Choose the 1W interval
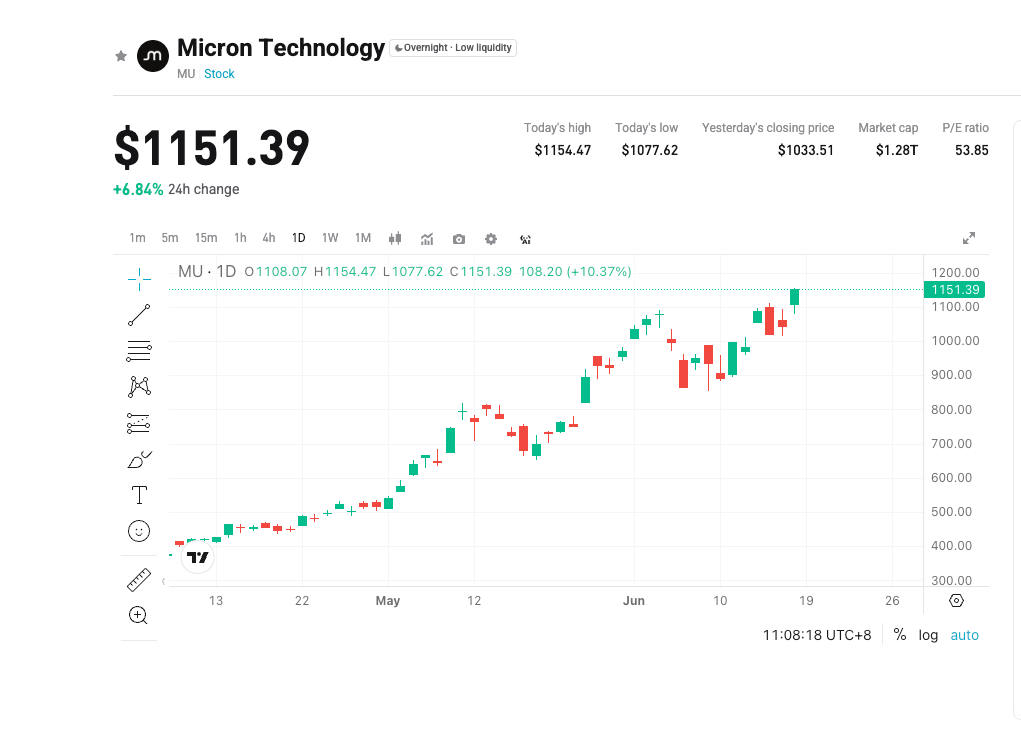1021x736 pixels. [330, 238]
